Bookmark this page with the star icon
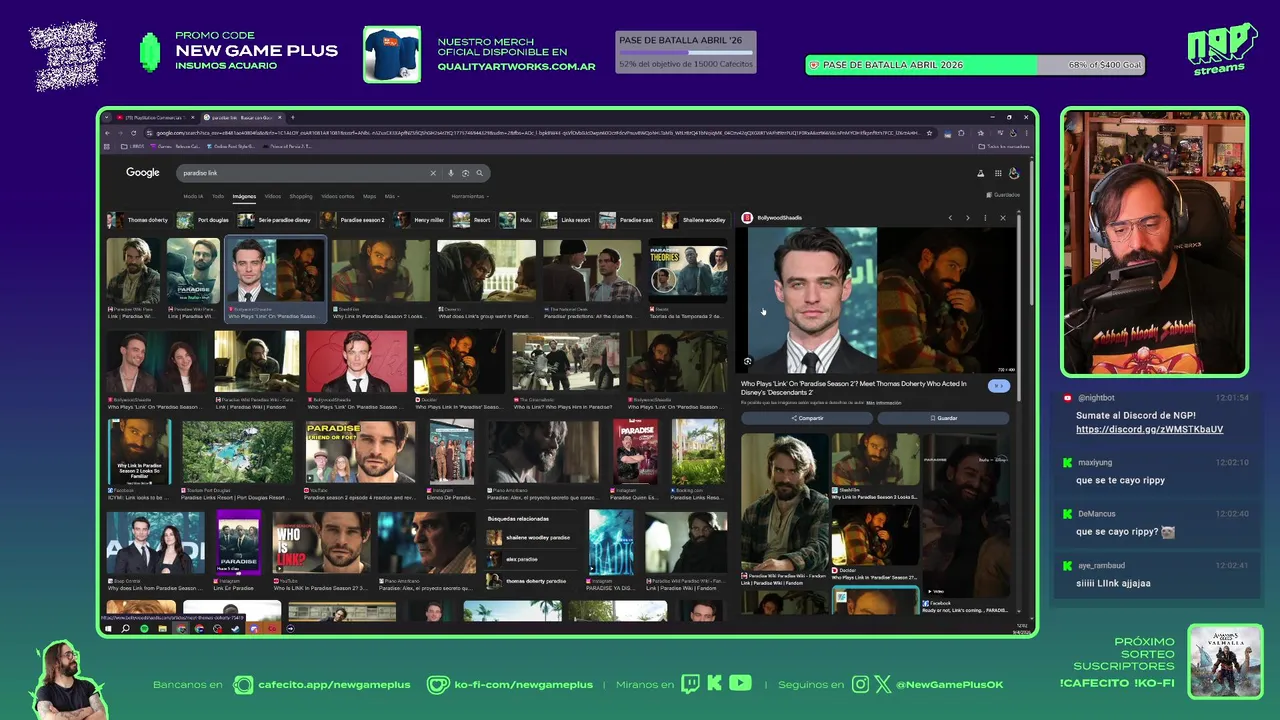Viewport: 1280px width, 720px height. coord(929,133)
